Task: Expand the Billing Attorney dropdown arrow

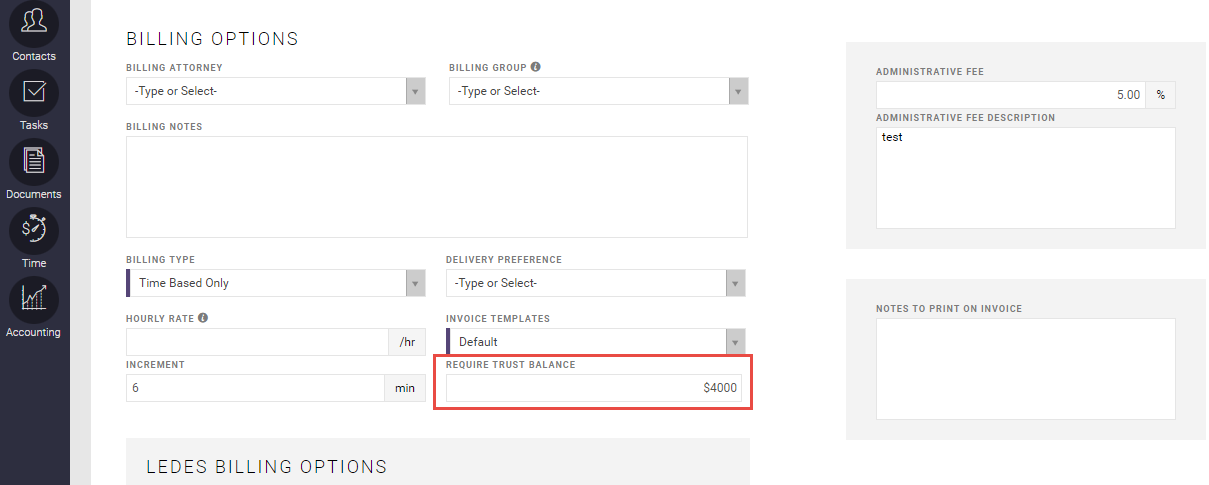Action: click(x=416, y=91)
